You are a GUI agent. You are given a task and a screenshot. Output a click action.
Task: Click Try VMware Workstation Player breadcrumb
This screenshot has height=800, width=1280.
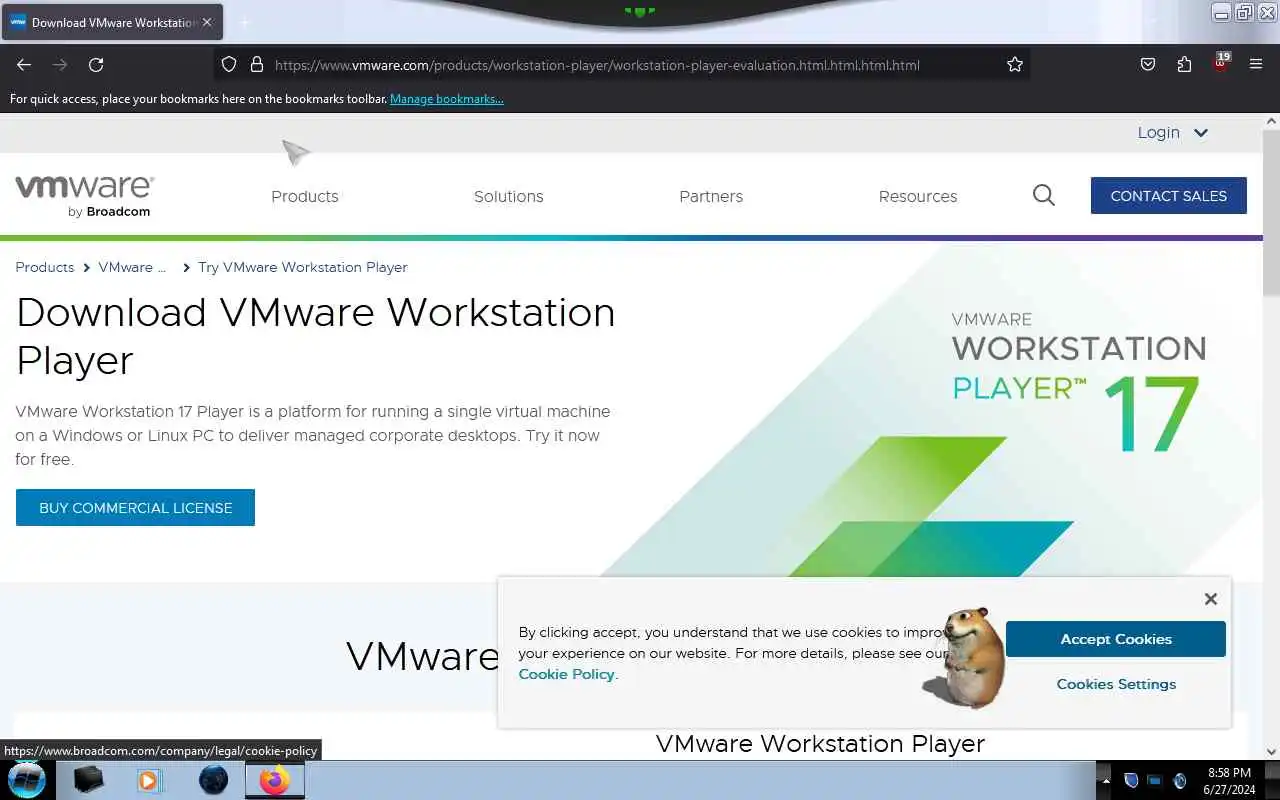tap(303, 267)
